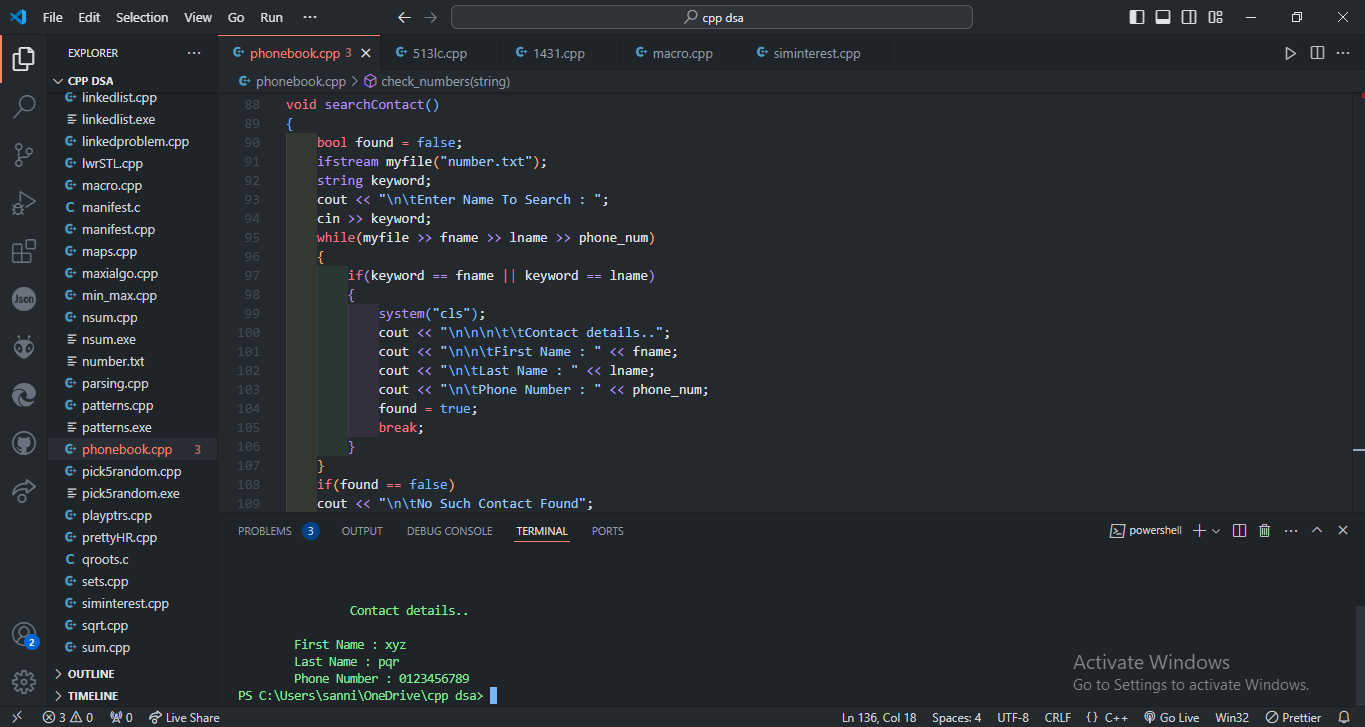Switch to the OUTPUT panel tab
Viewport: 1365px width, 727px height.
tap(362, 531)
